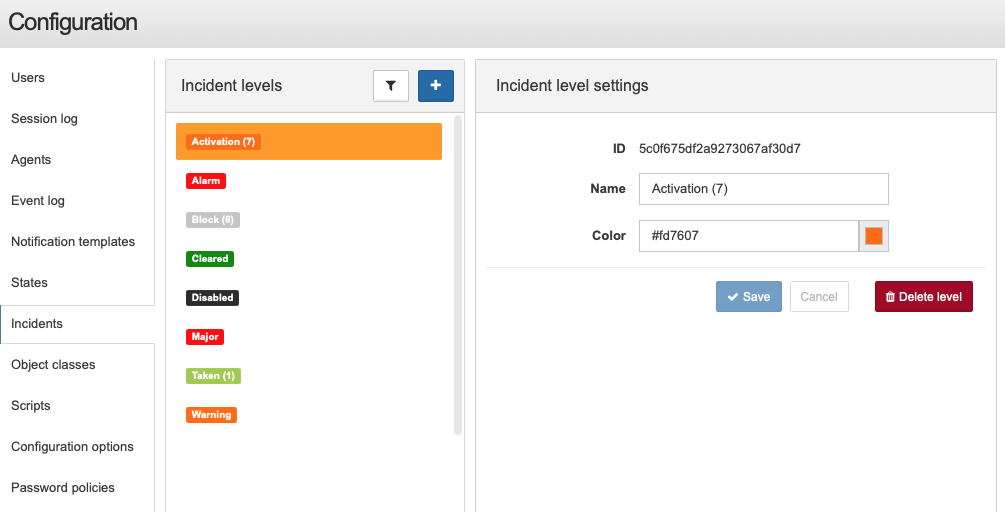
Task: Click the incident levels list scrollbar
Action: [x=458, y=275]
